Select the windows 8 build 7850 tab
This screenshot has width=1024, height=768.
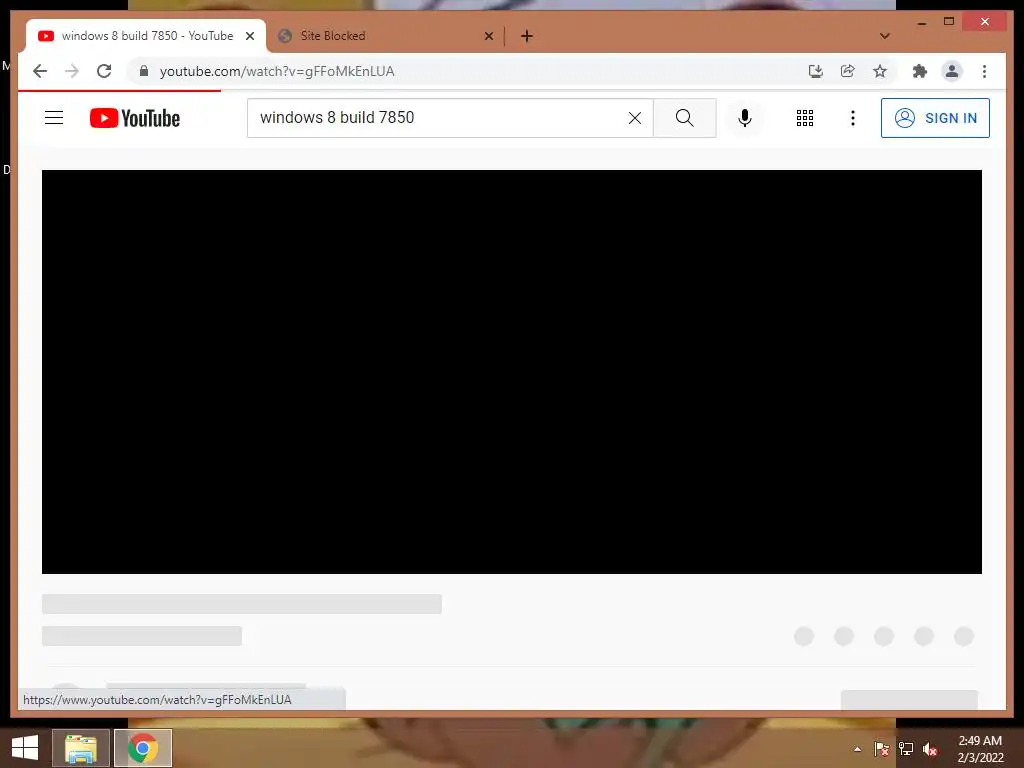click(x=146, y=36)
